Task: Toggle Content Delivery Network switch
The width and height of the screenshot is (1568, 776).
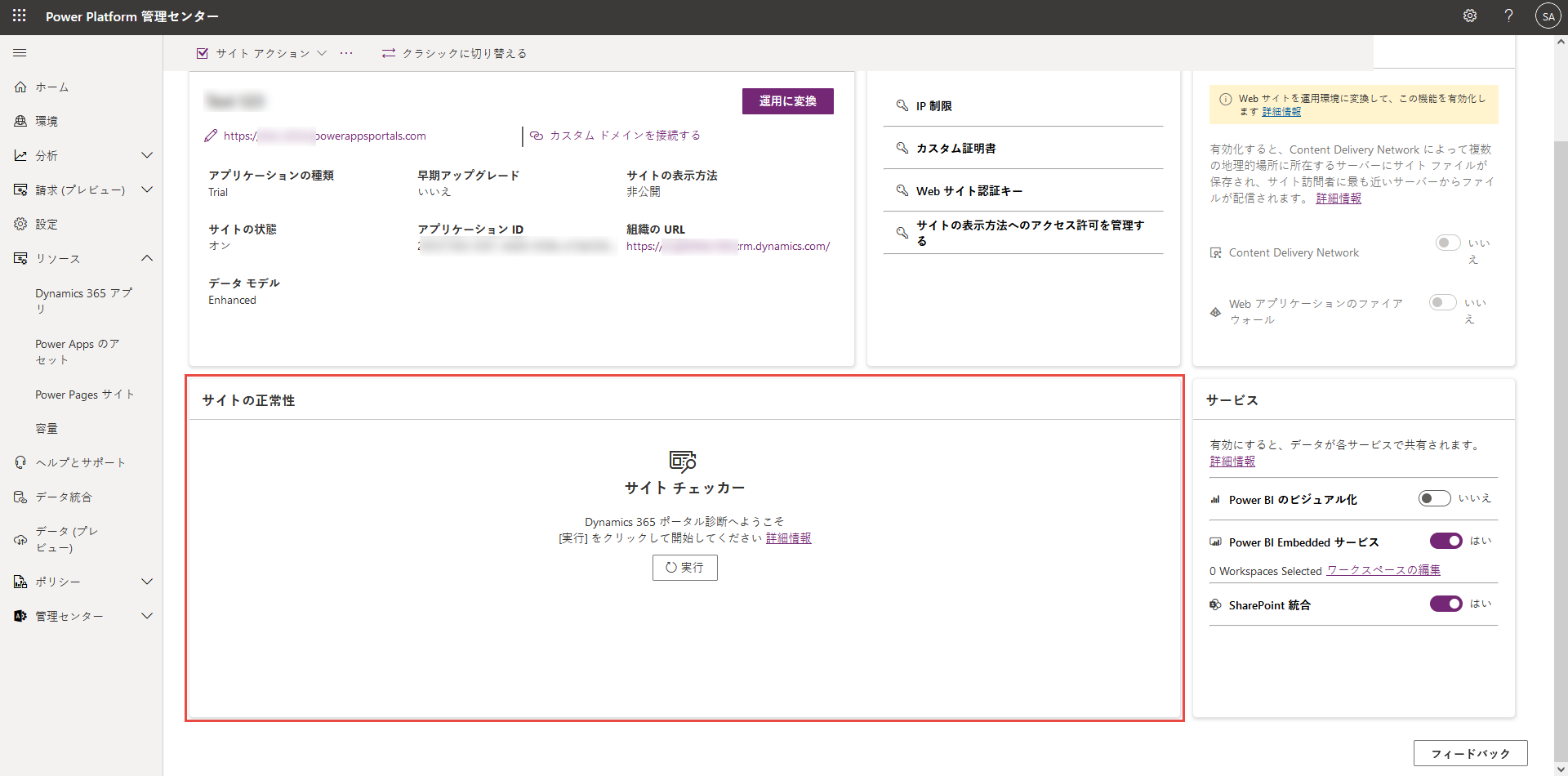Action: point(1448,243)
